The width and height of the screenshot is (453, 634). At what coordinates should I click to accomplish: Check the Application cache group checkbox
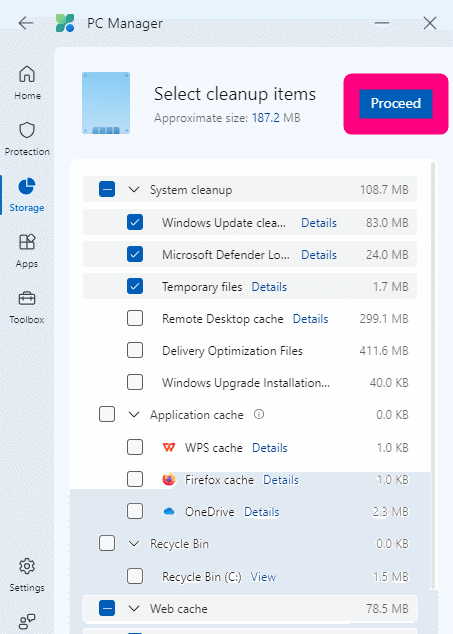pyautogui.click(x=107, y=414)
